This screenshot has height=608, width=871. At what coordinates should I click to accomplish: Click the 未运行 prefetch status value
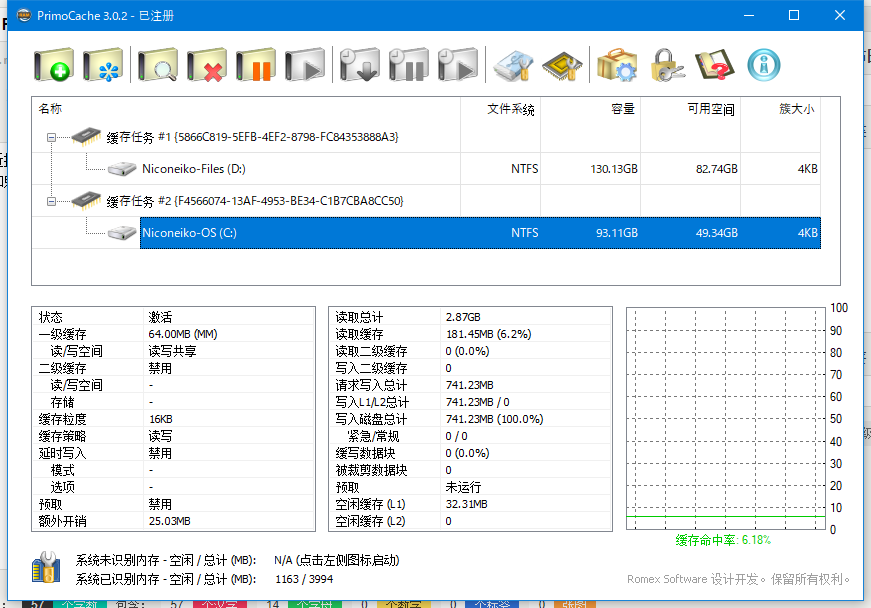tap(463, 487)
